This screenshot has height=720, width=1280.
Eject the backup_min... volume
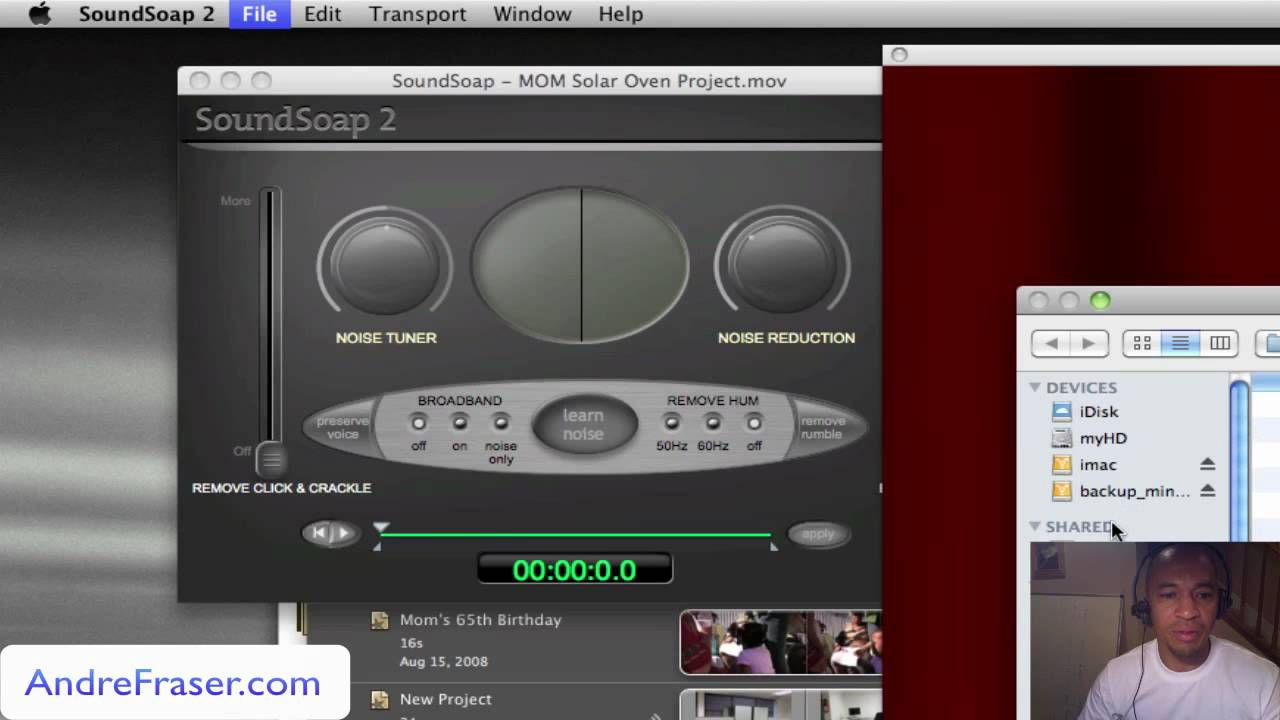coord(1207,491)
